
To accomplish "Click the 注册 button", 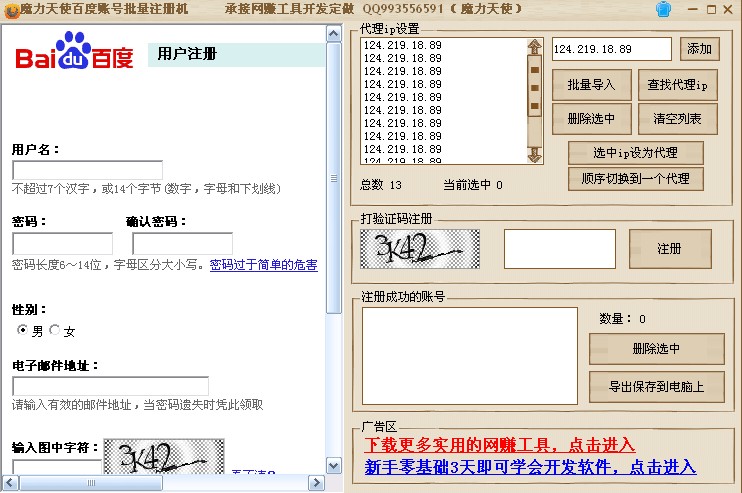I will coord(670,249).
